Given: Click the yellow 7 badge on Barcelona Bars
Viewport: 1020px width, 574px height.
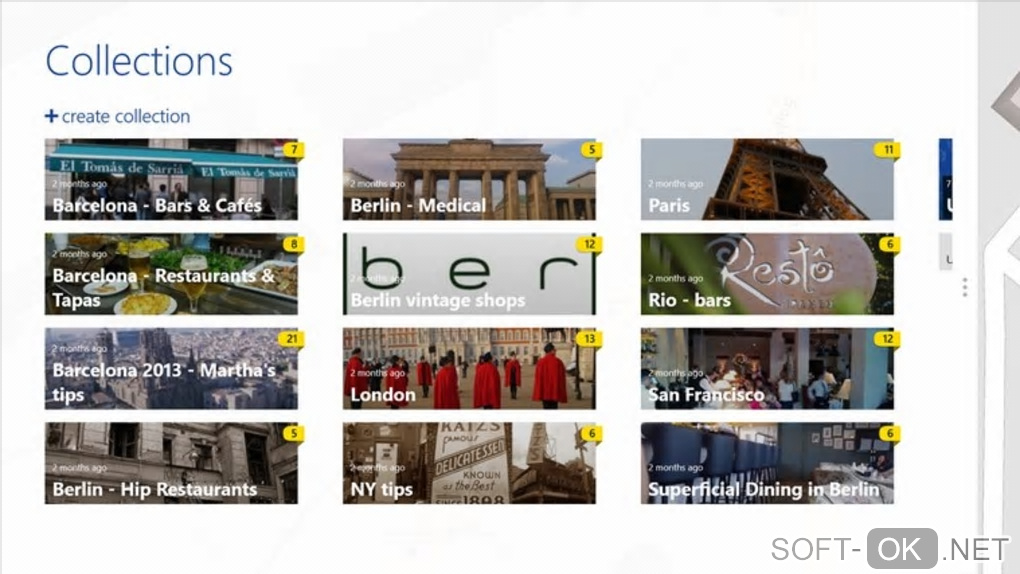Looking at the screenshot, I should (294, 150).
